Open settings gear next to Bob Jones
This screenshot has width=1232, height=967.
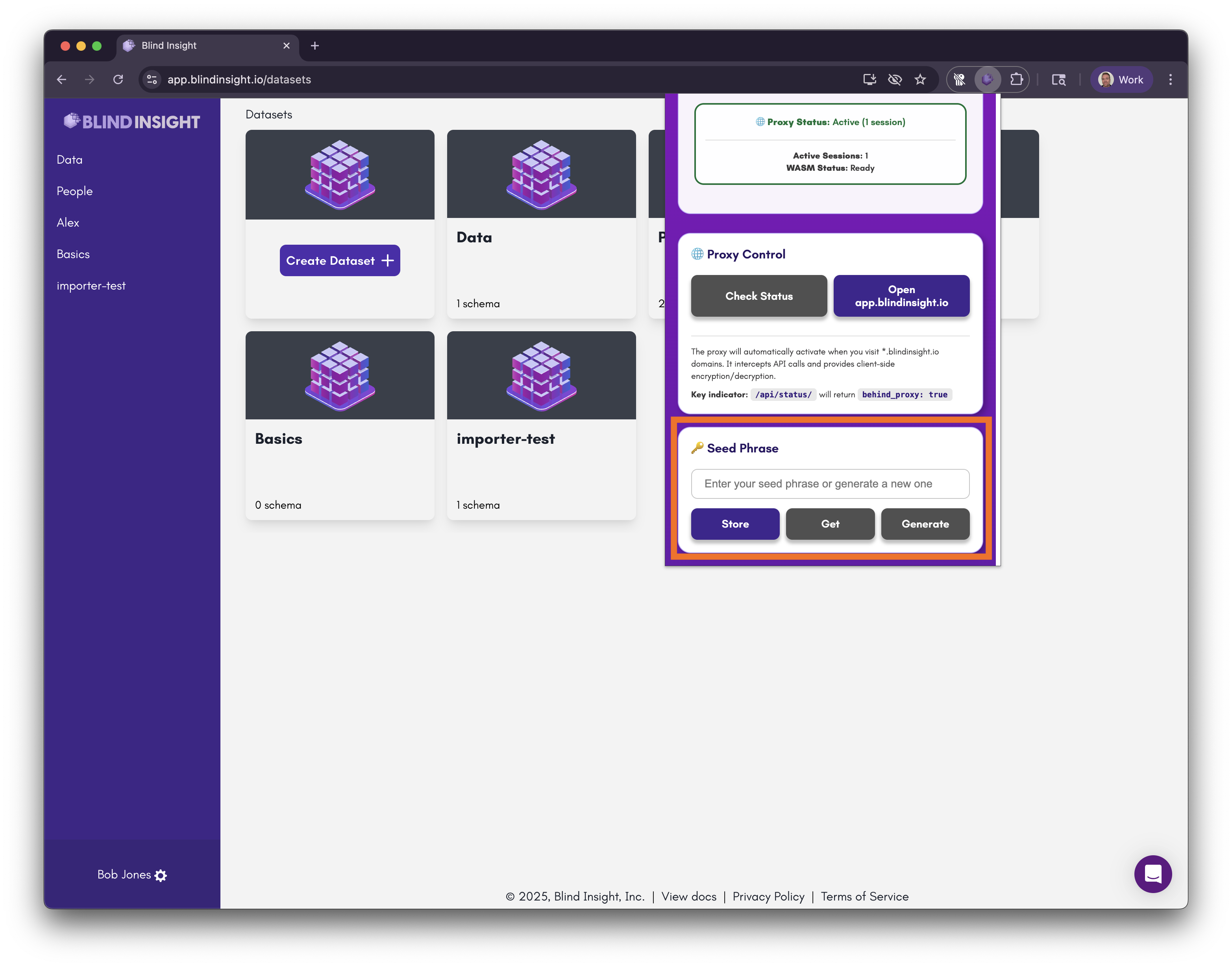pyautogui.click(x=161, y=875)
